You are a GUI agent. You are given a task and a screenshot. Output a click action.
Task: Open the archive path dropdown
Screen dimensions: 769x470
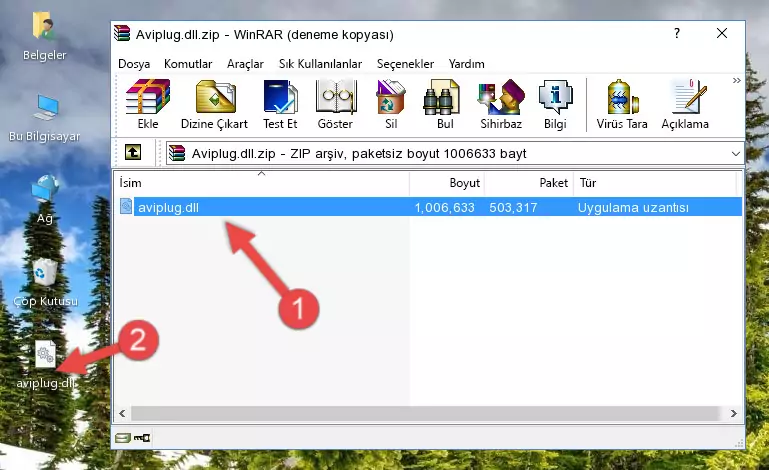point(736,154)
